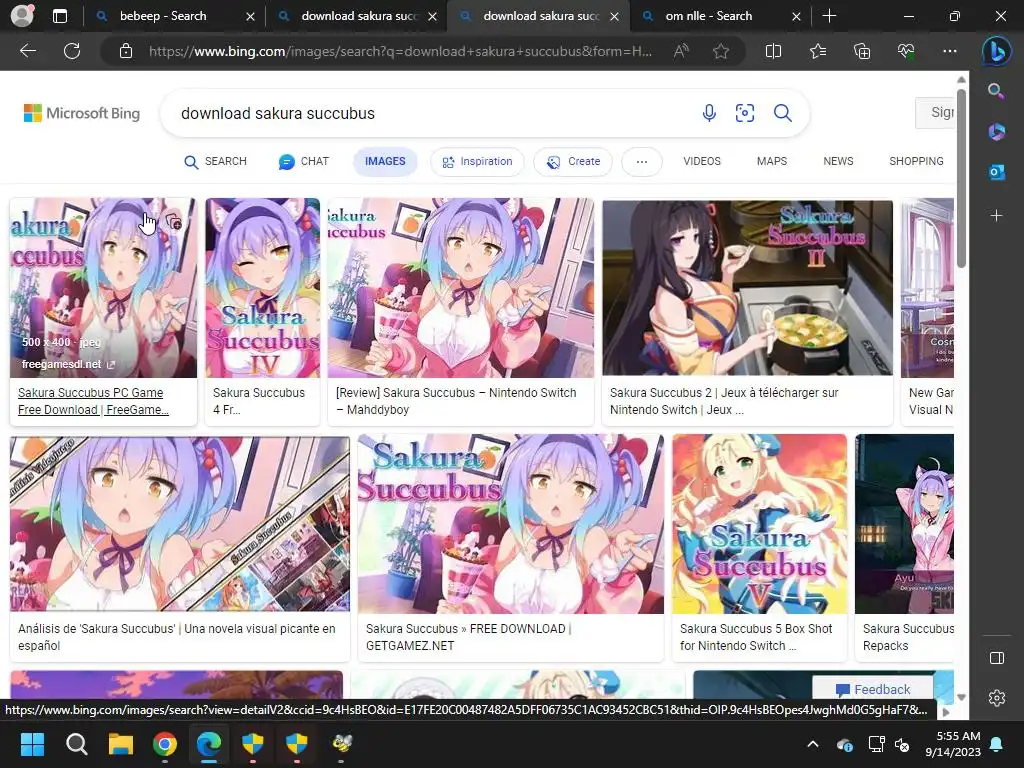The image size is (1024, 768).
Task: Open Sakura Succubus IV thumbnail
Action: click(263, 288)
